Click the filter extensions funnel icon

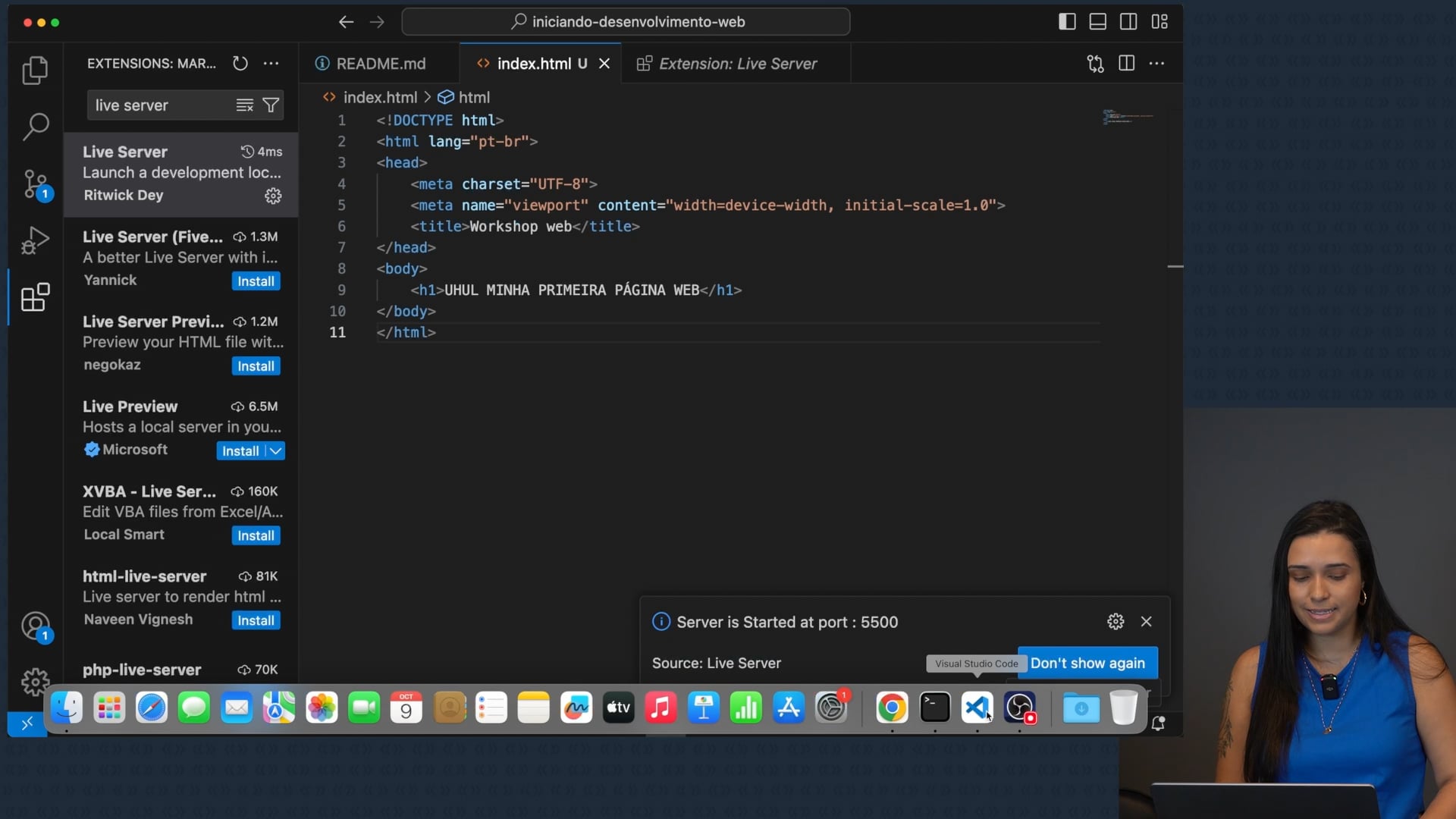click(271, 105)
